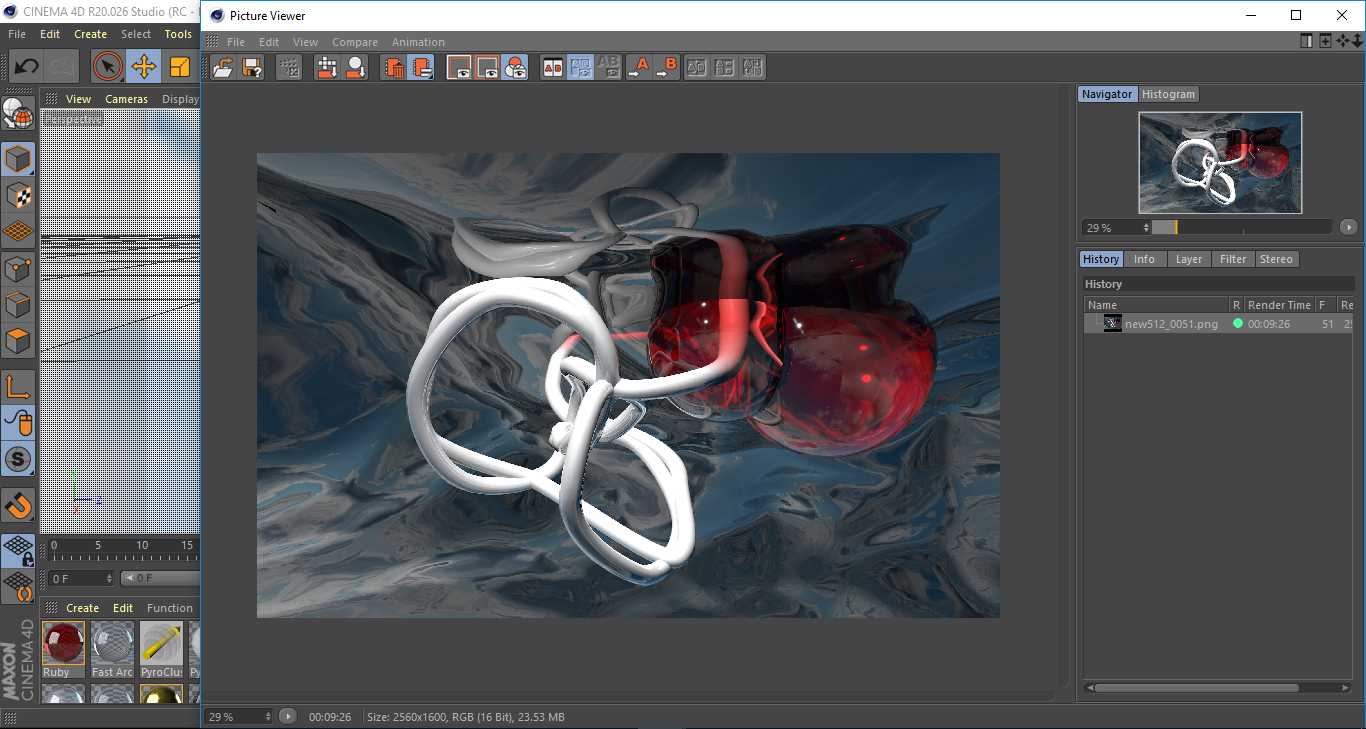Switch to Texture mode
This screenshot has width=1366, height=729.
(x=18, y=195)
